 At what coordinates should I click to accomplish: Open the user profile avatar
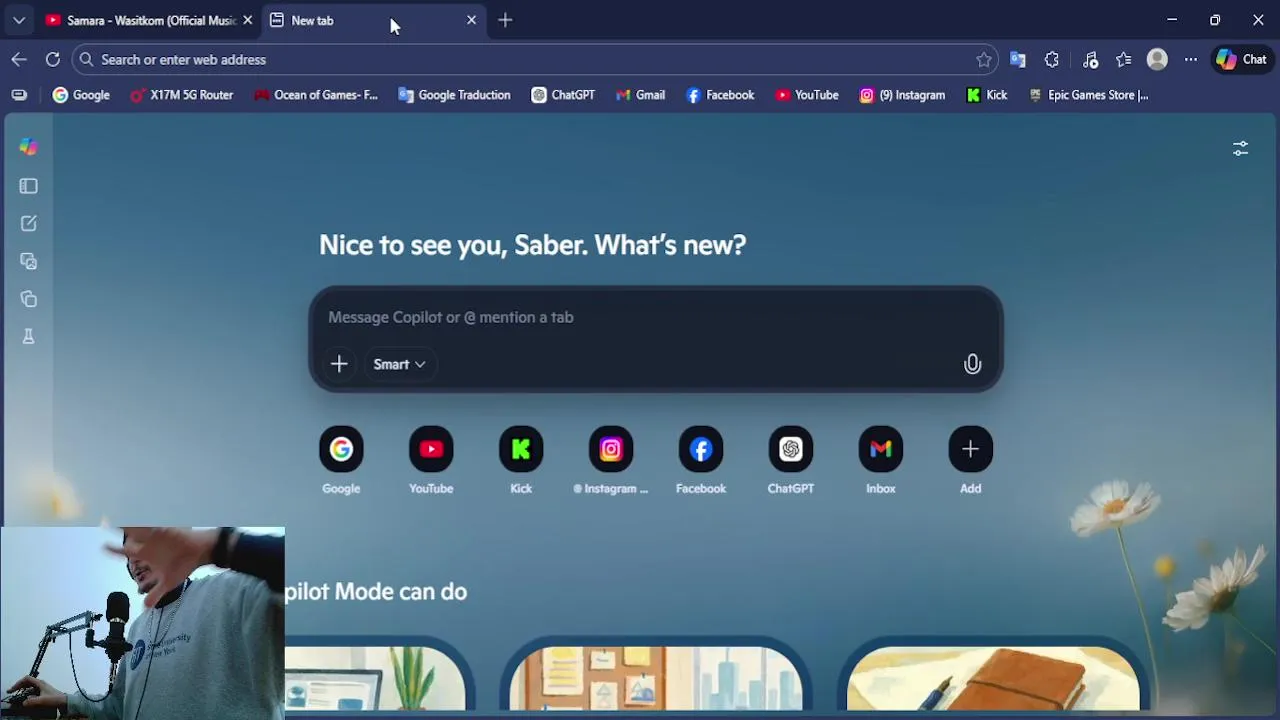pyautogui.click(x=1157, y=60)
